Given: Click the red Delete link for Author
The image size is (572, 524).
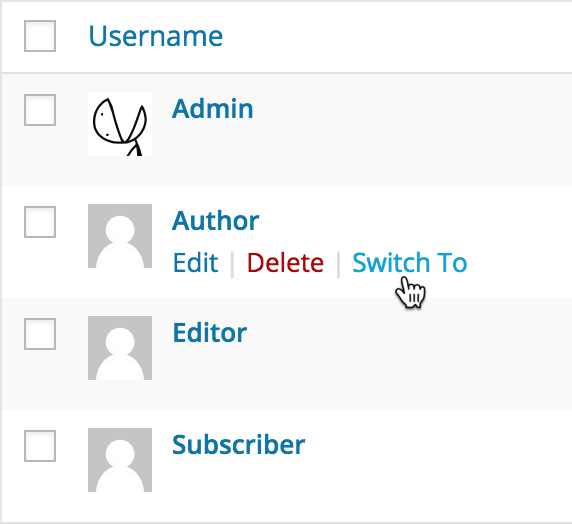Looking at the screenshot, I should (285, 263).
